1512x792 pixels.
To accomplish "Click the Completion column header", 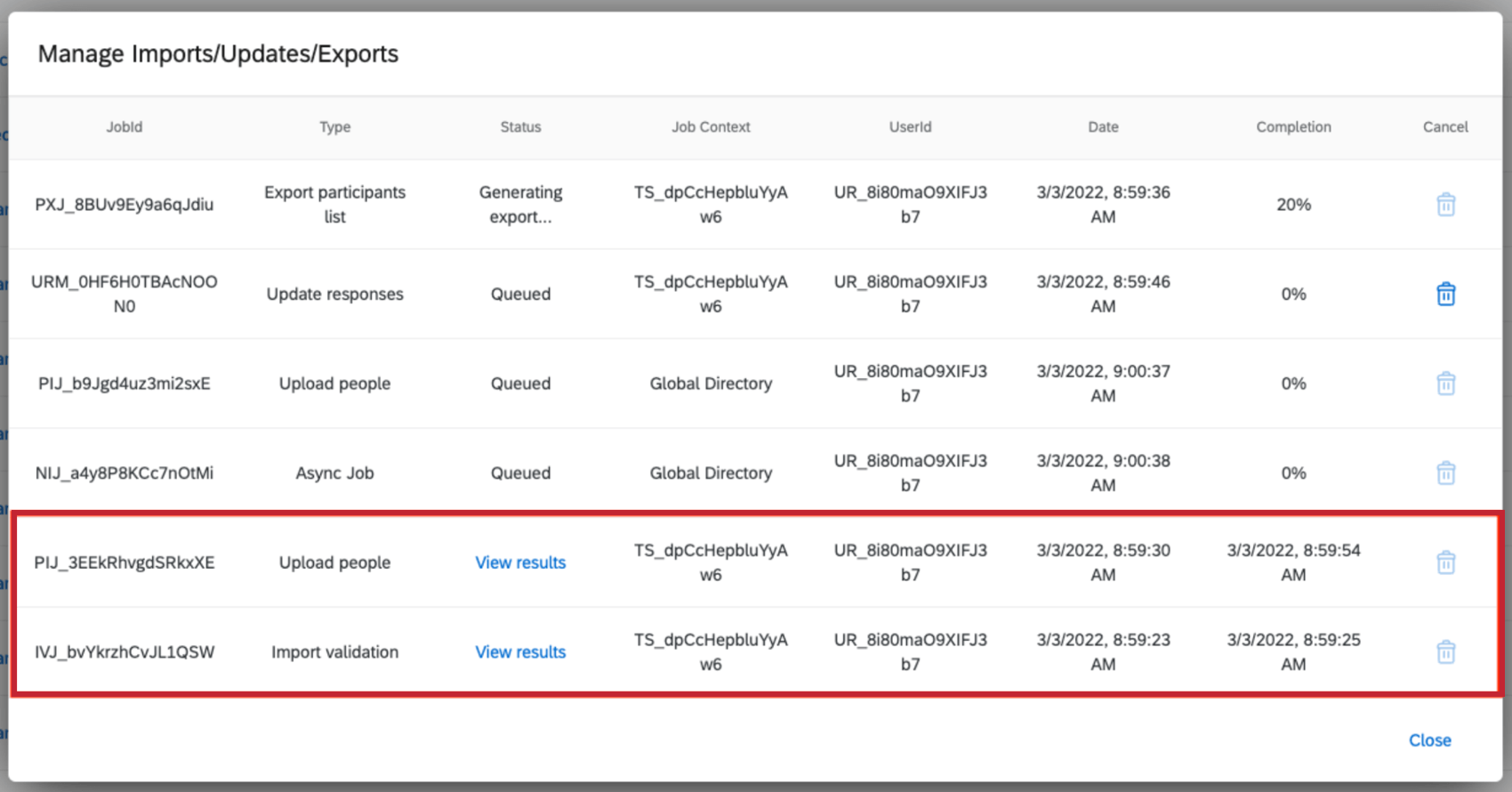I will click(x=1293, y=127).
